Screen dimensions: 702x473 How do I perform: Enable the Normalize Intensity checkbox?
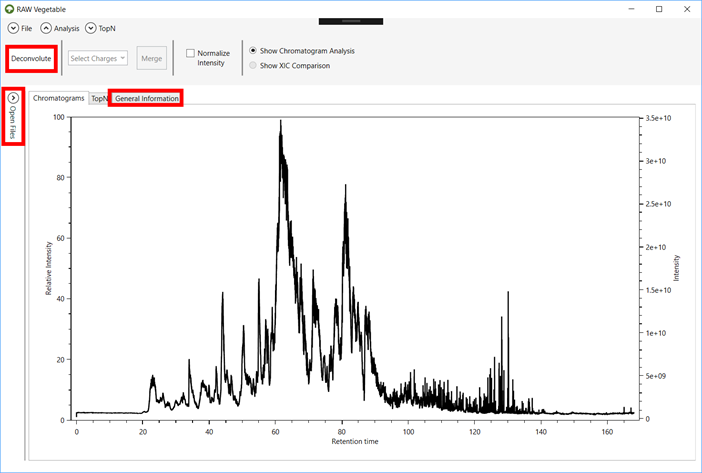190,53
